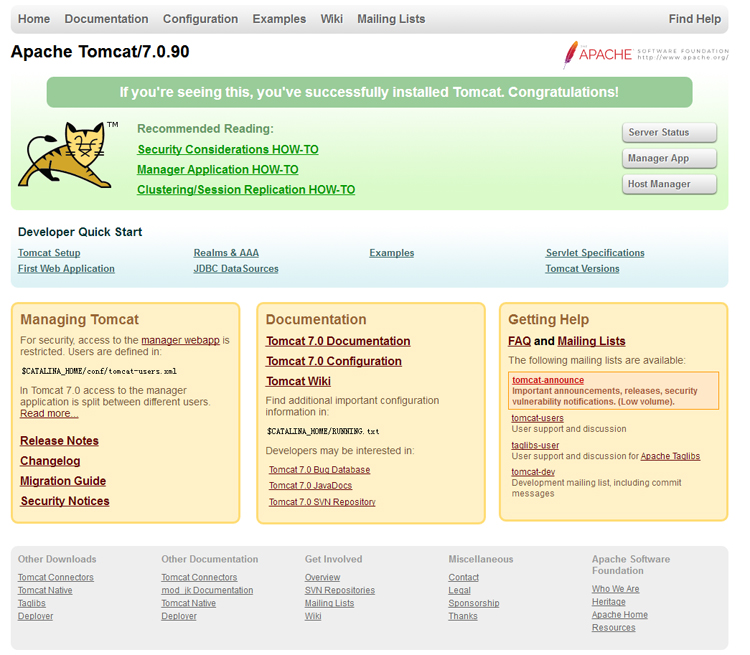Image resolution: width=750 pixels, height=655 pixels.
Task: Open the Heritage footer link
Action: click(609, 602)
